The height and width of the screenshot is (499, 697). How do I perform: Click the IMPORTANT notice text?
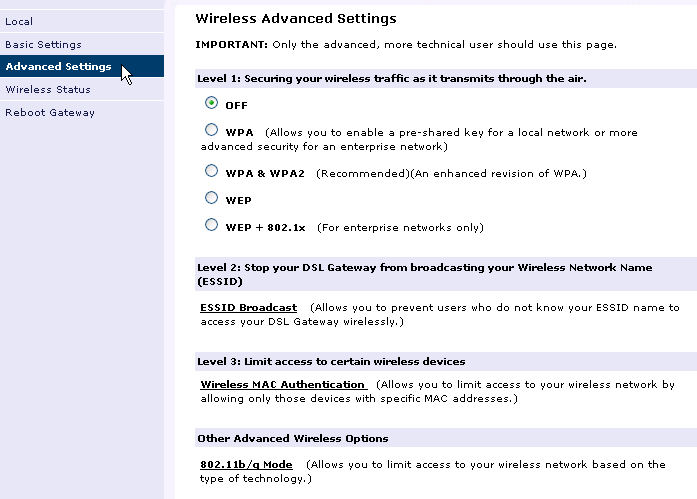click(x=406, y=44)
